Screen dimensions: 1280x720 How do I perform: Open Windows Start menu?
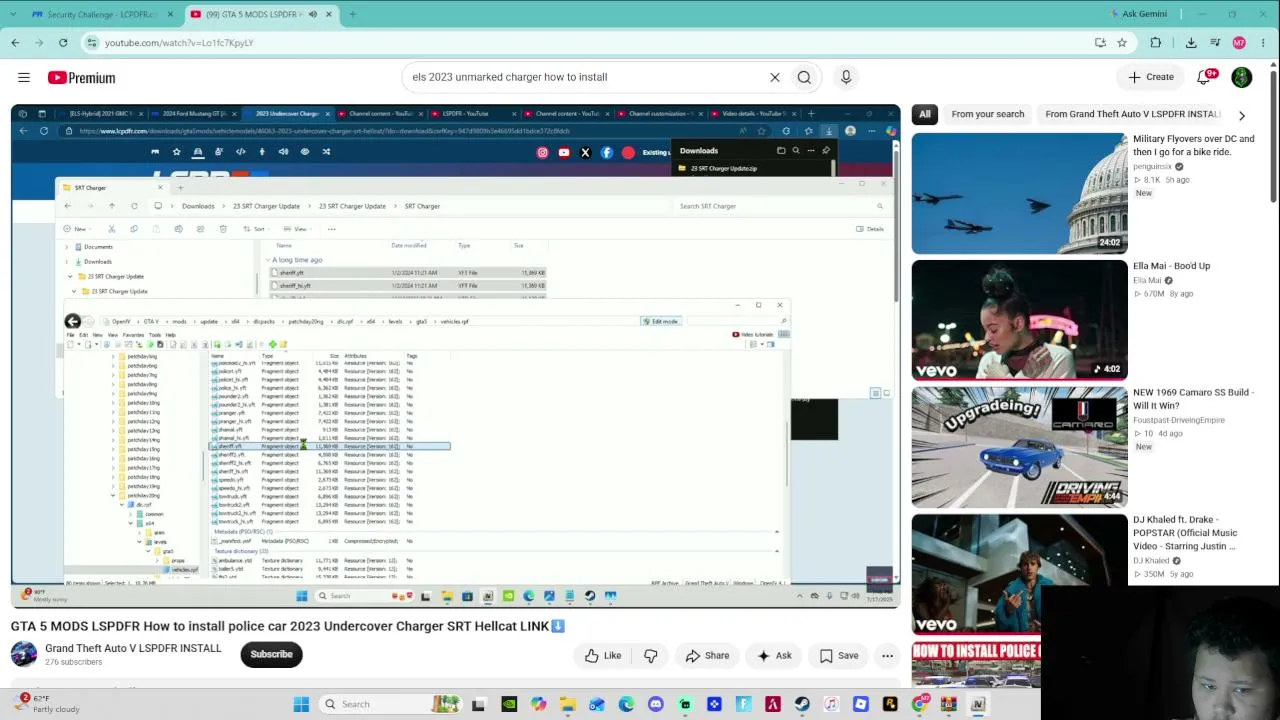point(301,704)
